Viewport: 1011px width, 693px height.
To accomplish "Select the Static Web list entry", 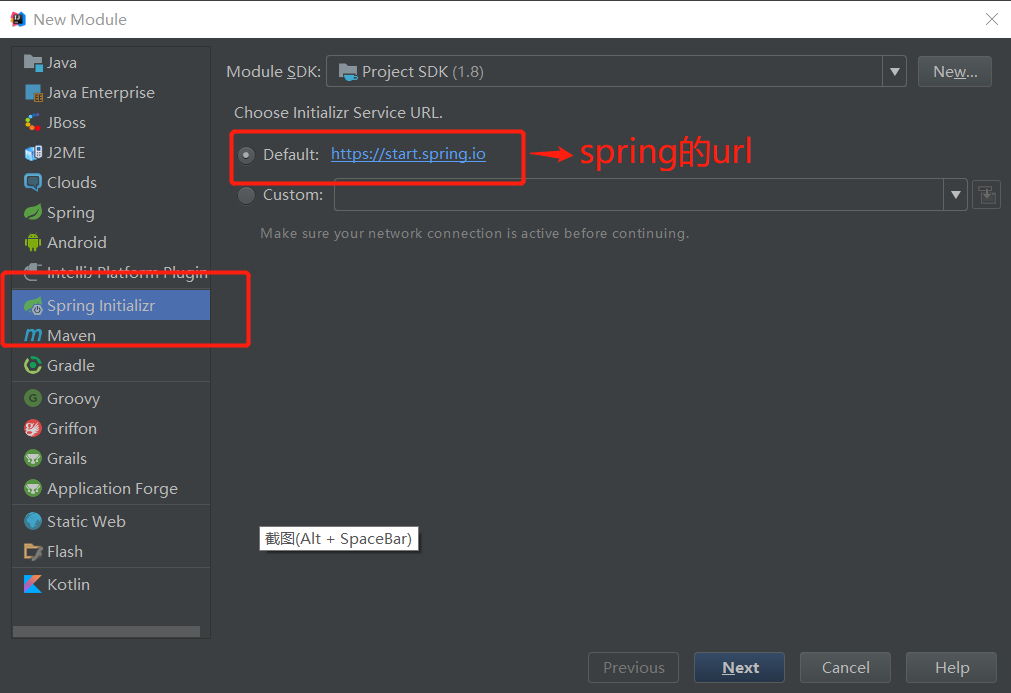I will 111,522.
